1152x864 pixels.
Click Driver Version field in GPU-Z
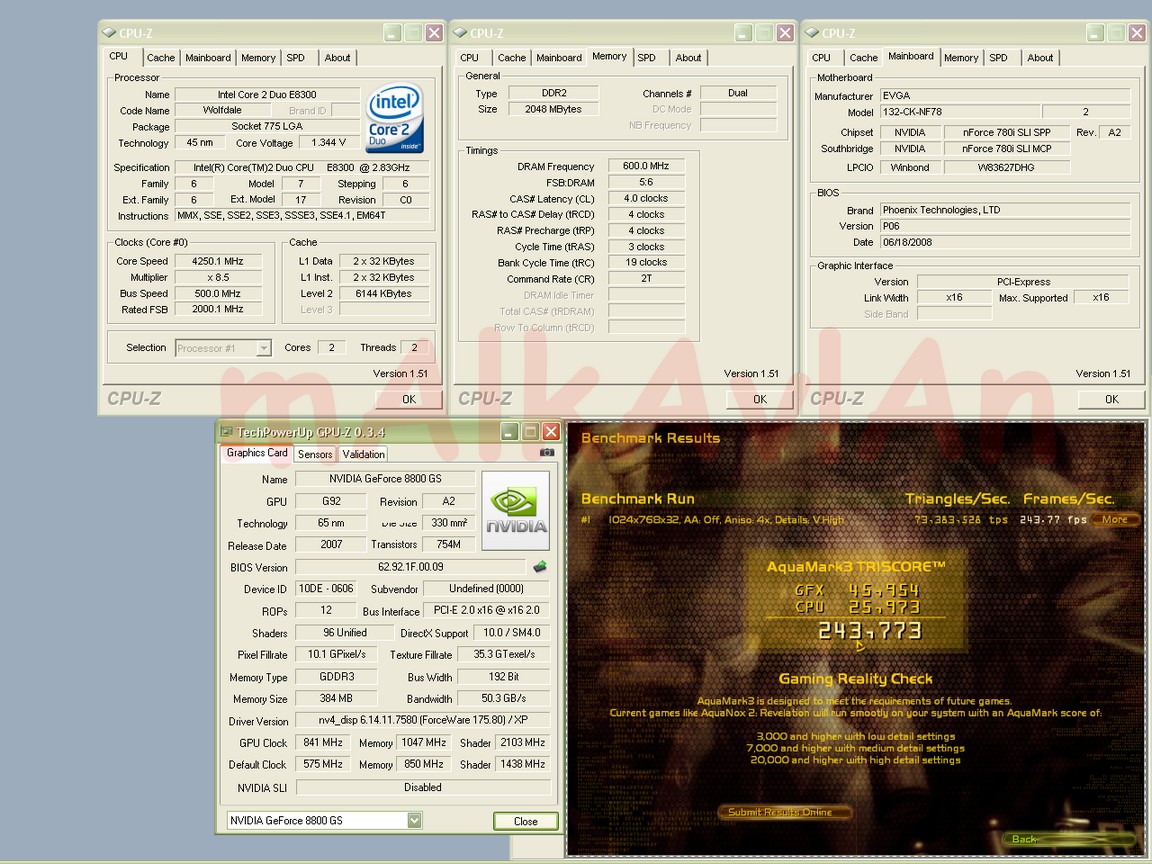coord(422,719)
